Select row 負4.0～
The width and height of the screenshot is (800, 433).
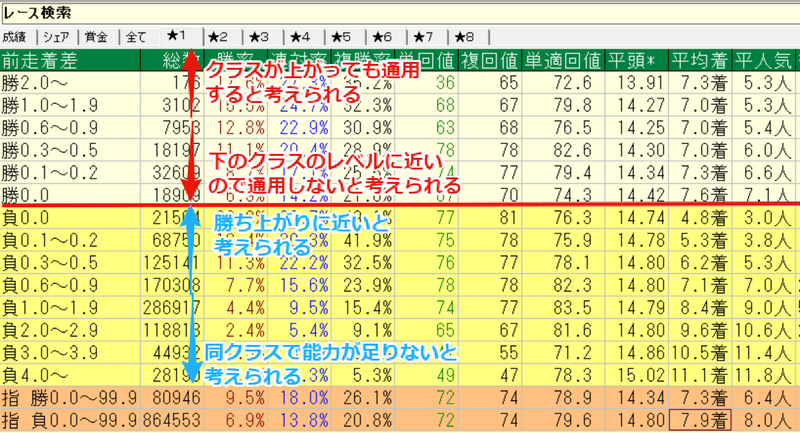coord(400,375)
